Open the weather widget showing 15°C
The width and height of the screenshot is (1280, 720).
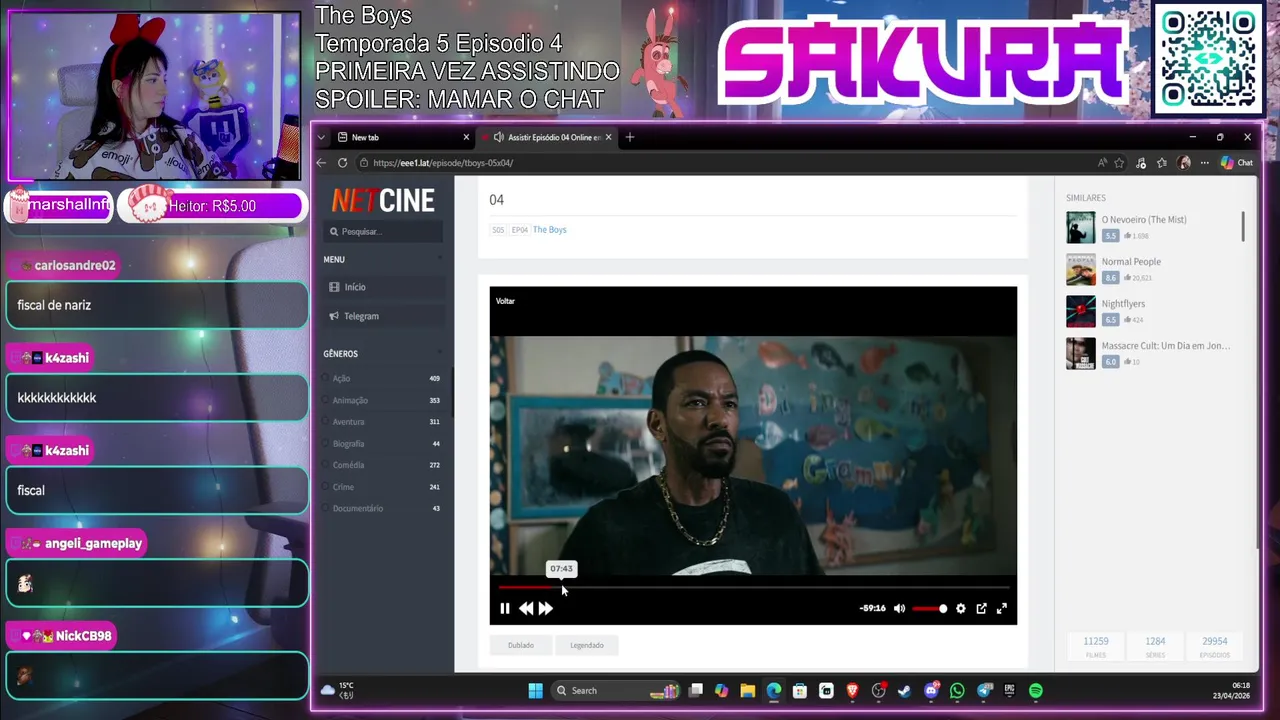[338, 690]
